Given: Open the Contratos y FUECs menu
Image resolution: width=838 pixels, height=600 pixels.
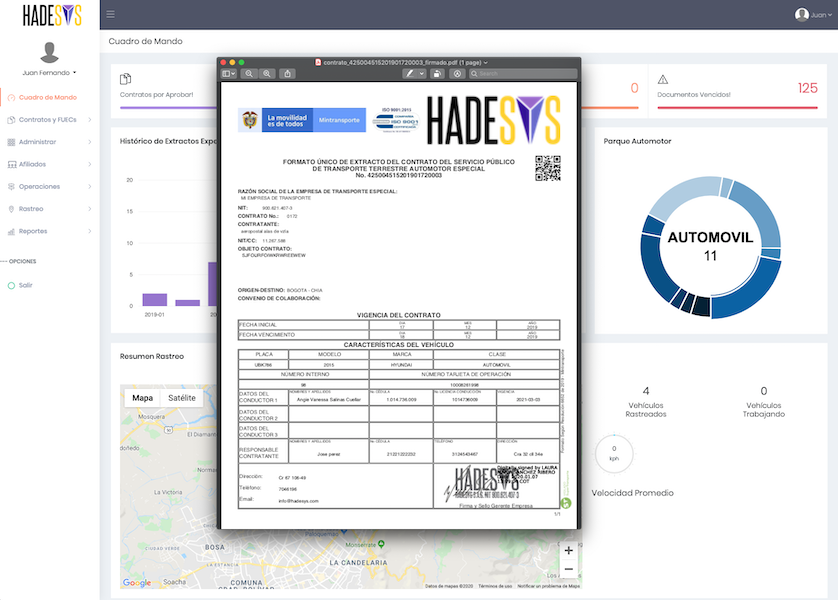Looking at the screenshot, I should pos(48,120).
